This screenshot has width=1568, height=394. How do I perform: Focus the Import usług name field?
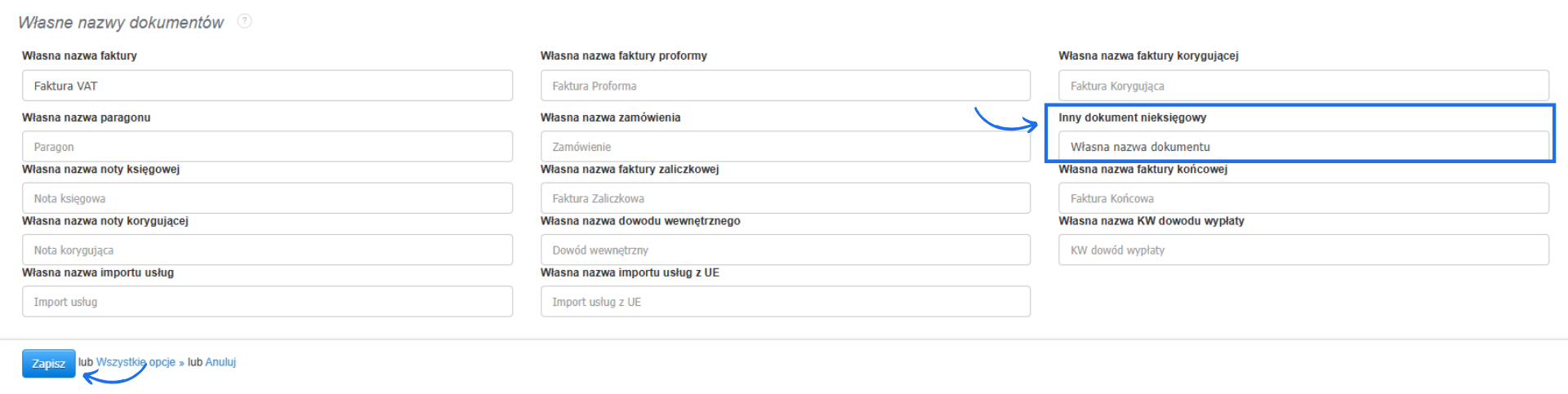pos(267,302)
